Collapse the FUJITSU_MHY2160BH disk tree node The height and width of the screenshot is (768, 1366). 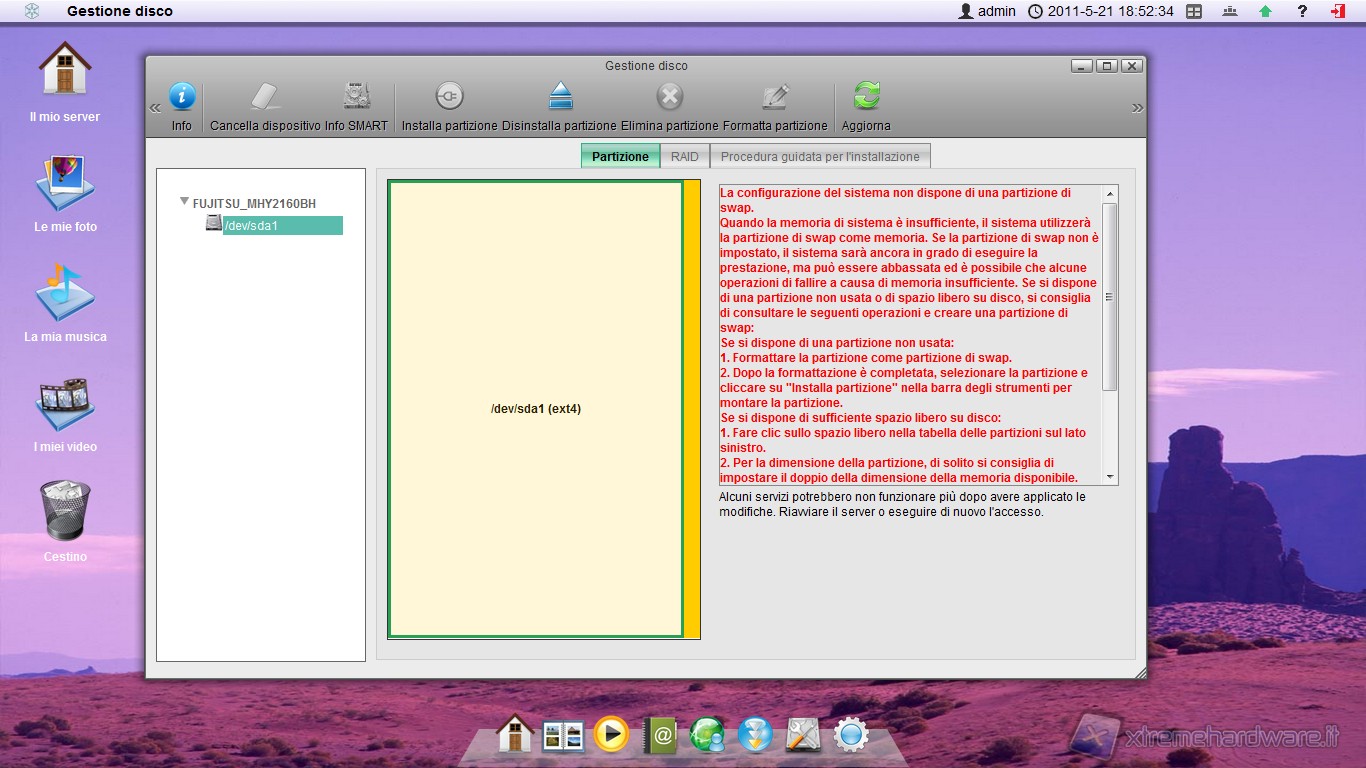coord(184,202)
